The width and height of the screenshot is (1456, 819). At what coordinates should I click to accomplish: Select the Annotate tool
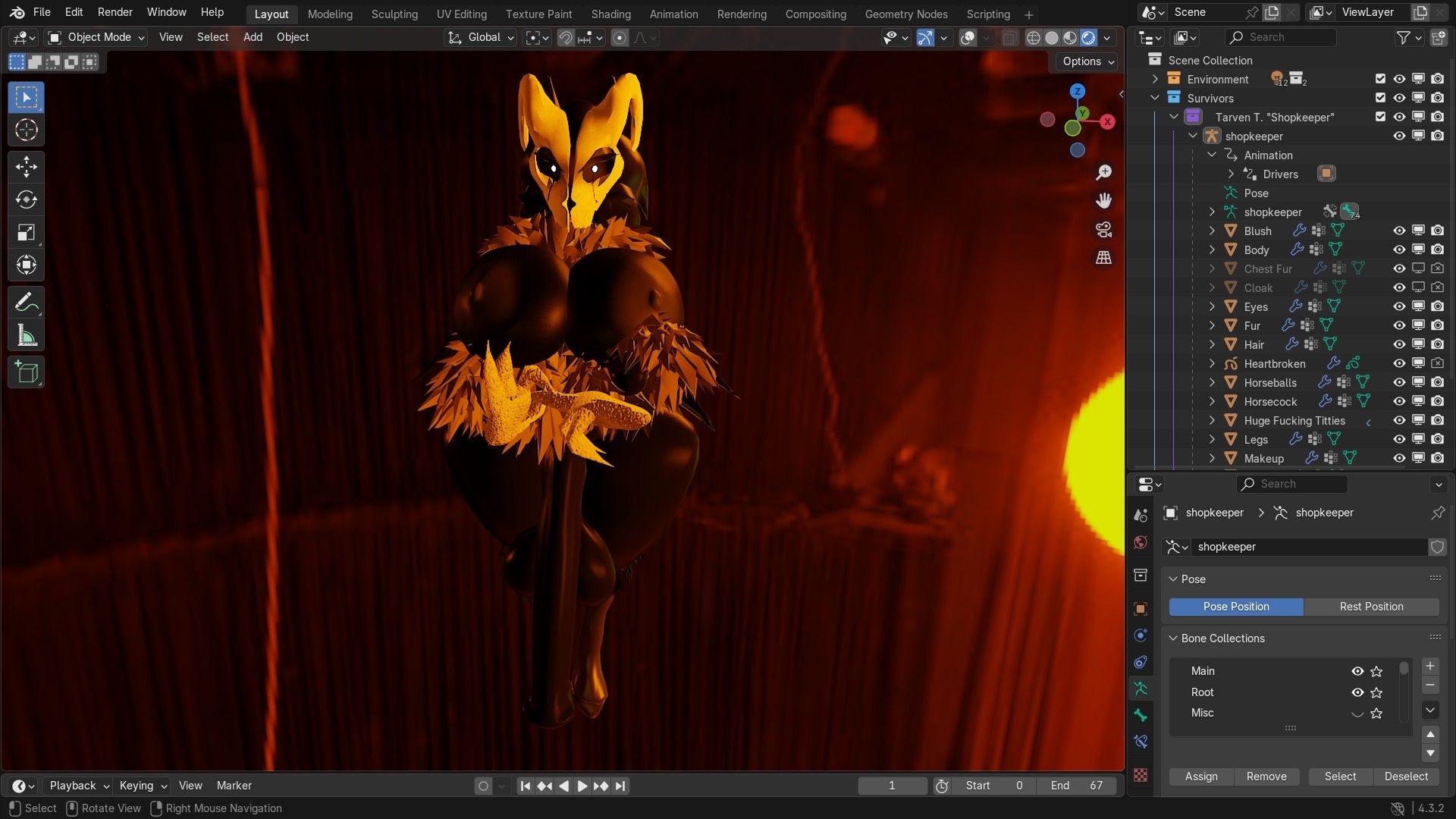(x=27, y=303)
